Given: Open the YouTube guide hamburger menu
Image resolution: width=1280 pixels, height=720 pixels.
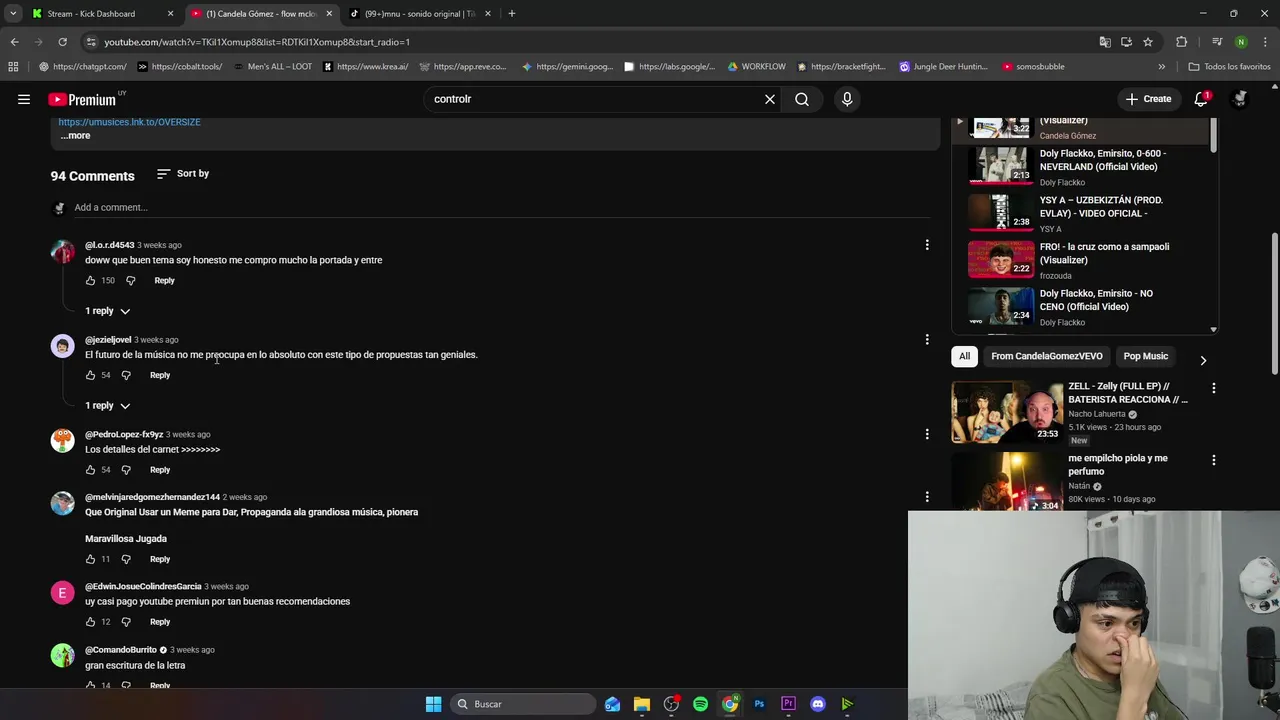Looking at the screenshot, I should pos(24,99).
